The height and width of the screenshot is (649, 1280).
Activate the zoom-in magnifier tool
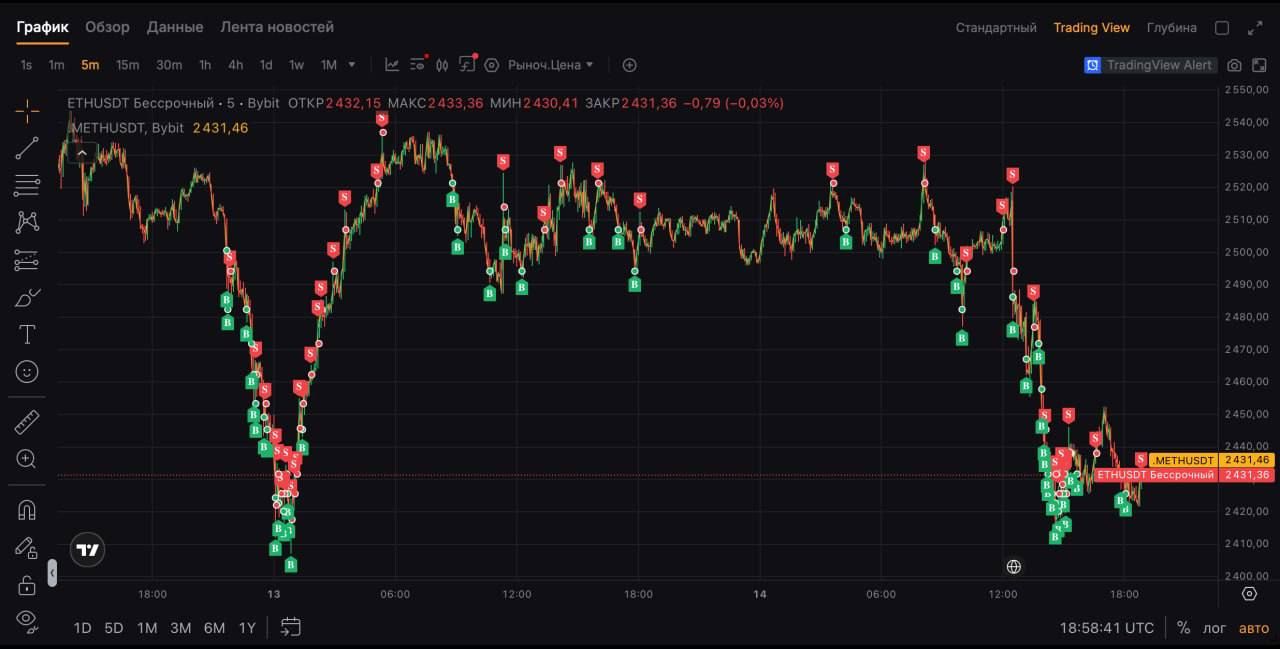pos(27,459)
